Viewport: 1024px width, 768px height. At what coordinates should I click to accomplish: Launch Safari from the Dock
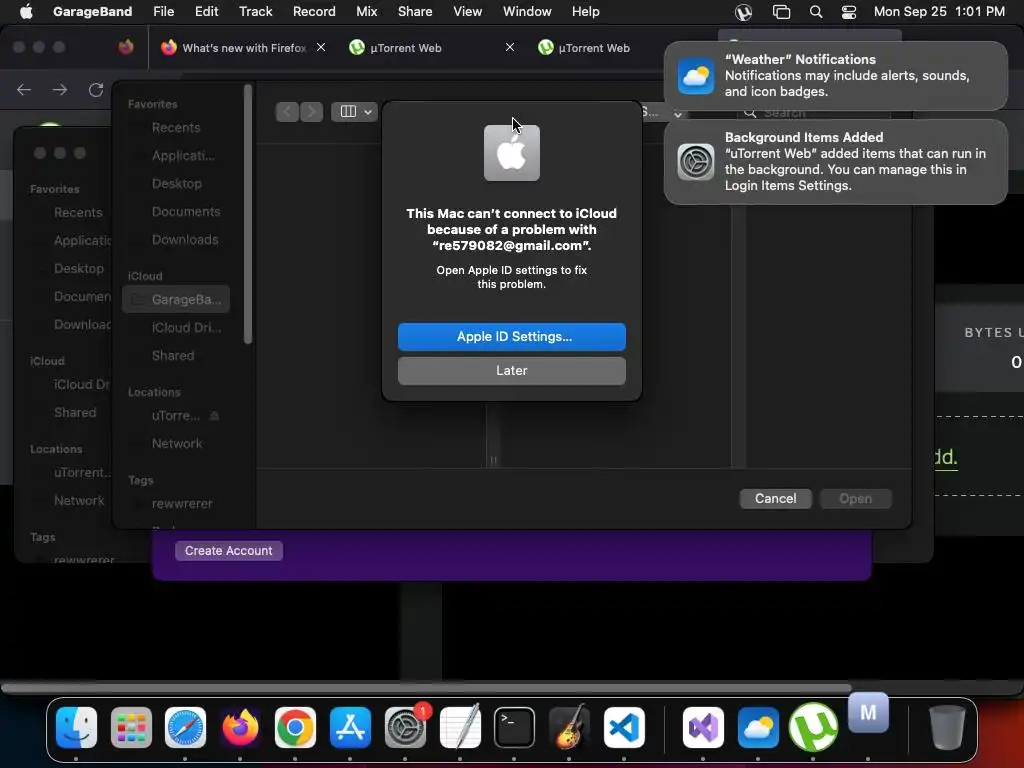coord(185,727)
